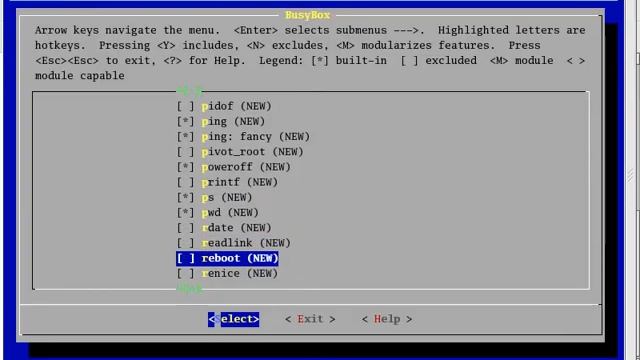Select the printf (NEW) label
This screenshot has height=360, width=640.
point(240,182)
